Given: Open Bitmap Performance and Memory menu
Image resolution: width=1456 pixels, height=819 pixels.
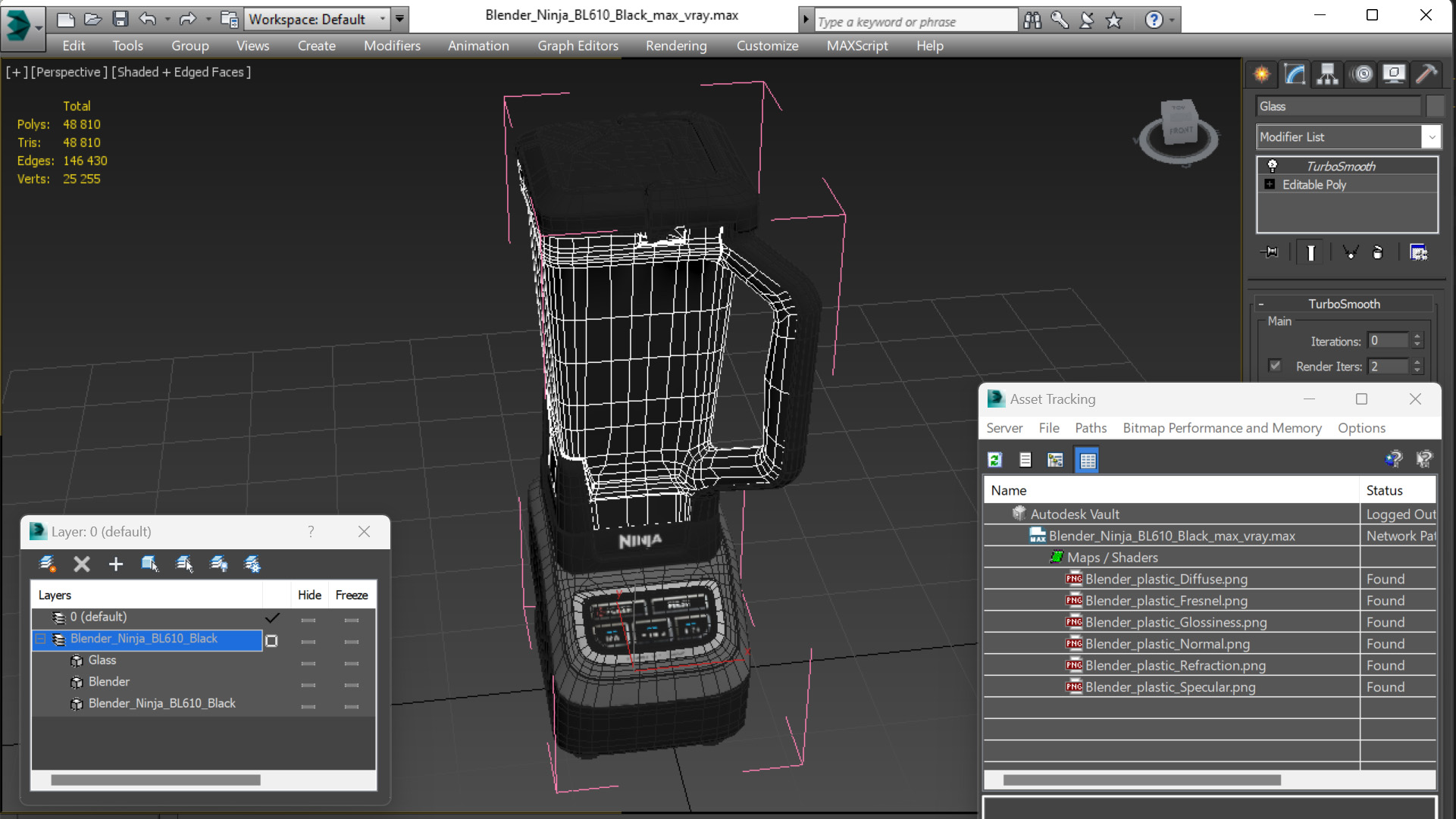Looking at the screenshot, I should click(1222, 428).
